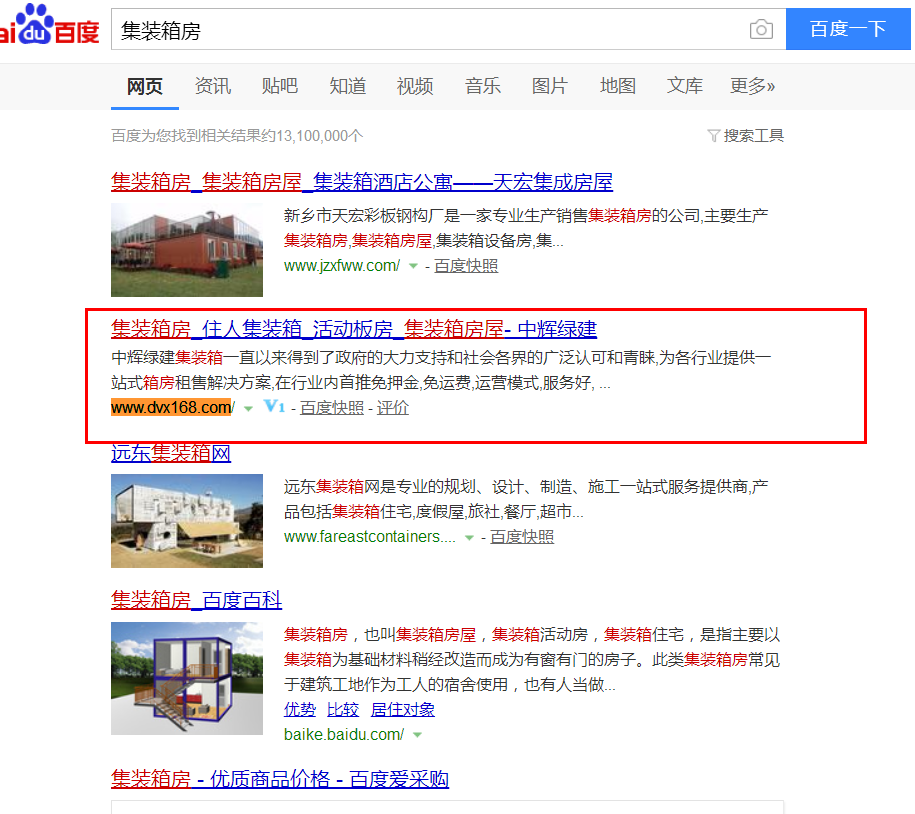Expand the dropdown arrow beside www.fareastcontainers

click(469, 537)
